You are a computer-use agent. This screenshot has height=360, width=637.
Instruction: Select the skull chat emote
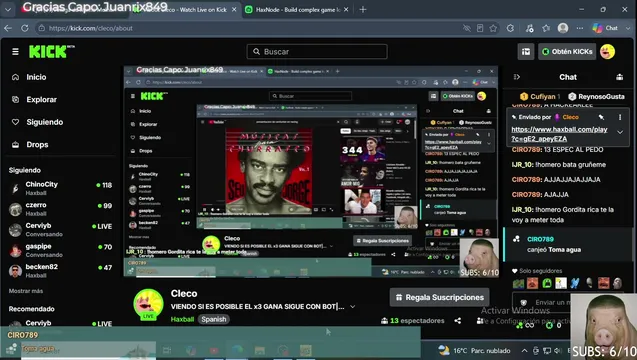589,283
